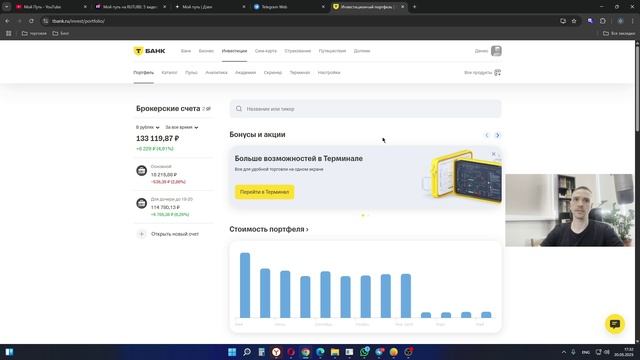Click the magnifier icon in the search field

coord(239,109)
